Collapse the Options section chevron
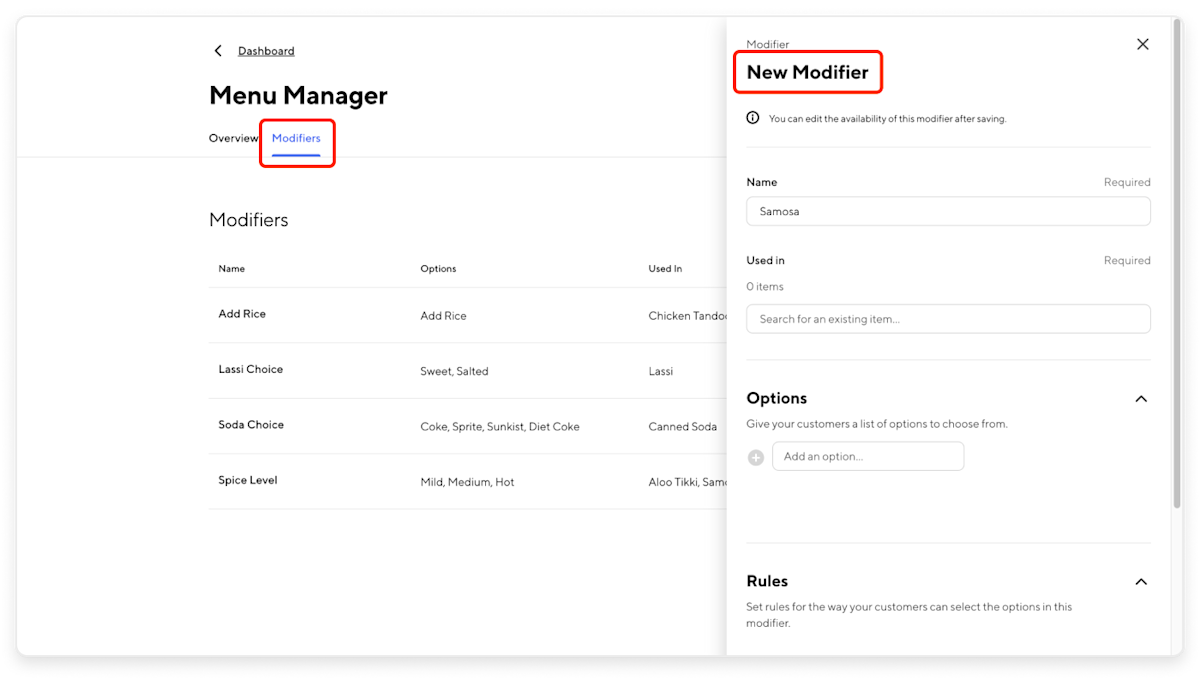 pos(1141,399)
